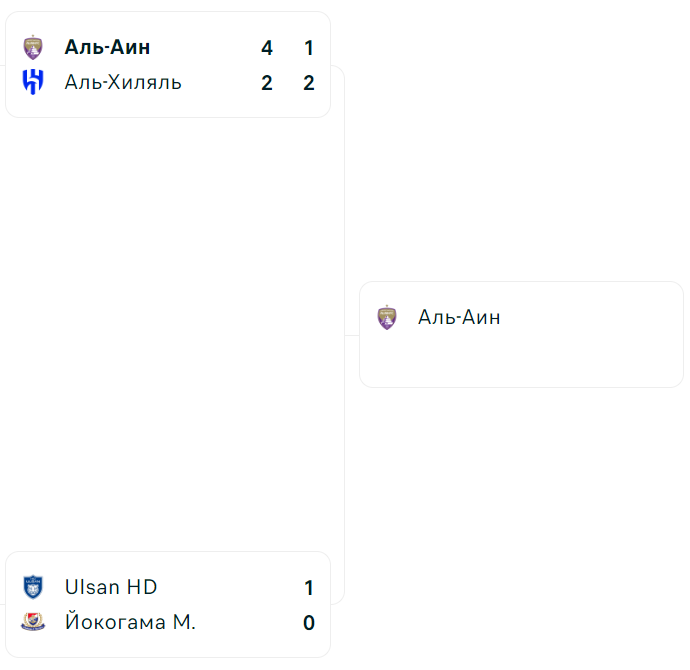
Task: Open the bold Аль-Аин team name
Action: tap(107, 48)
